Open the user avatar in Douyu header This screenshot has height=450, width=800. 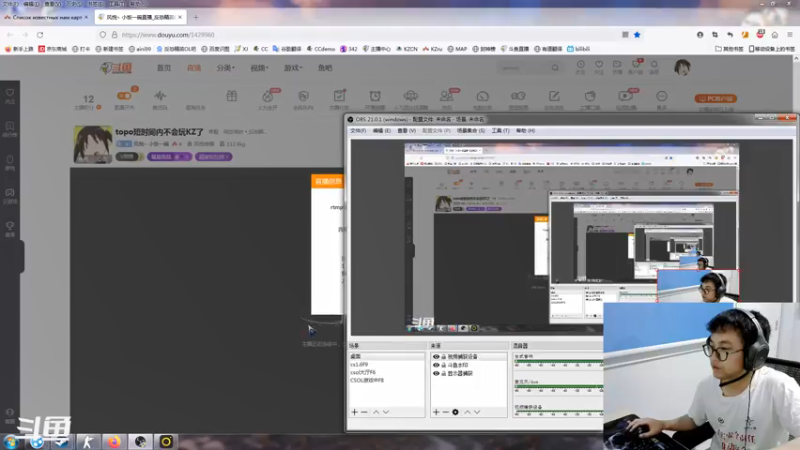click(682, 67)
